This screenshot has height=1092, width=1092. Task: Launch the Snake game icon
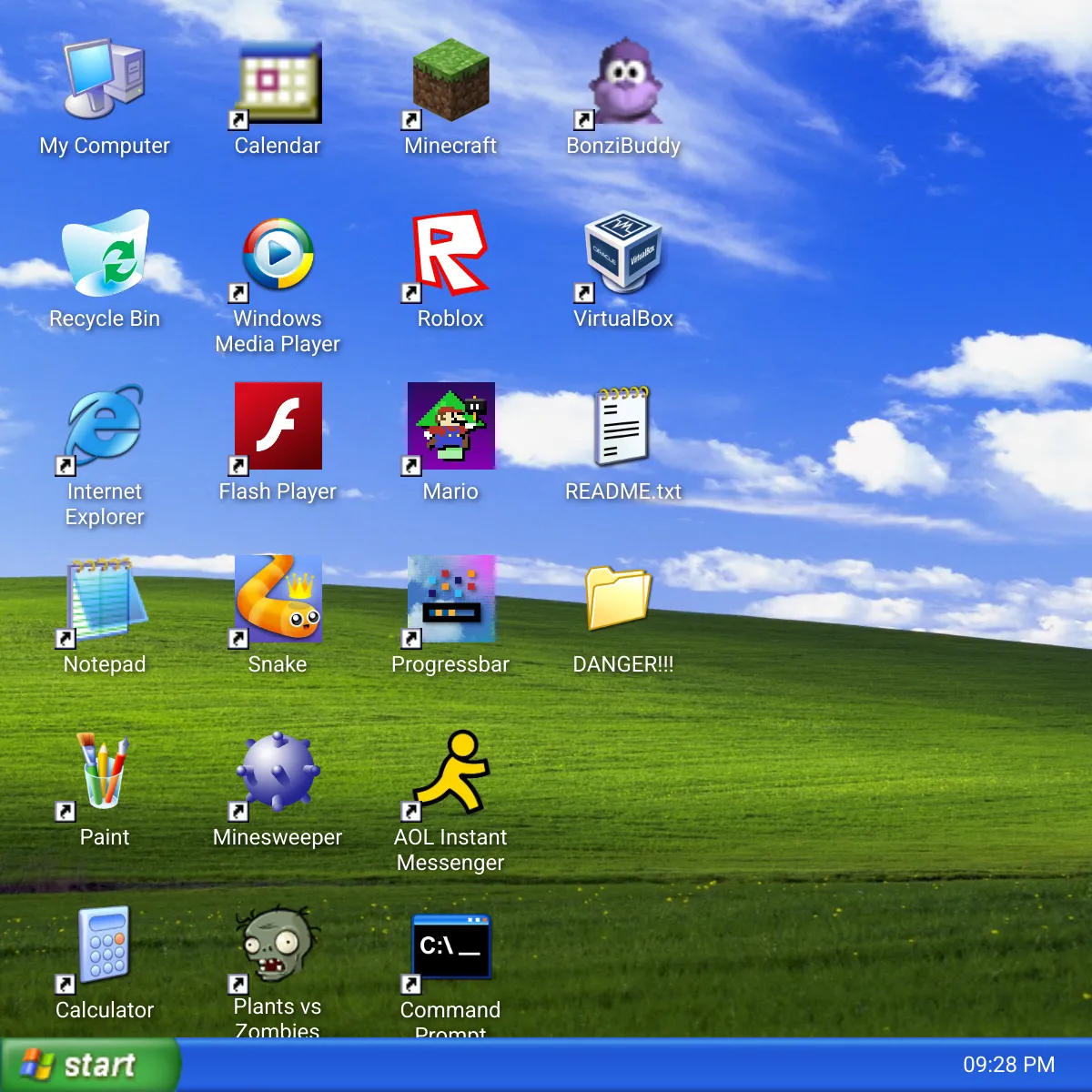[278, 599]
